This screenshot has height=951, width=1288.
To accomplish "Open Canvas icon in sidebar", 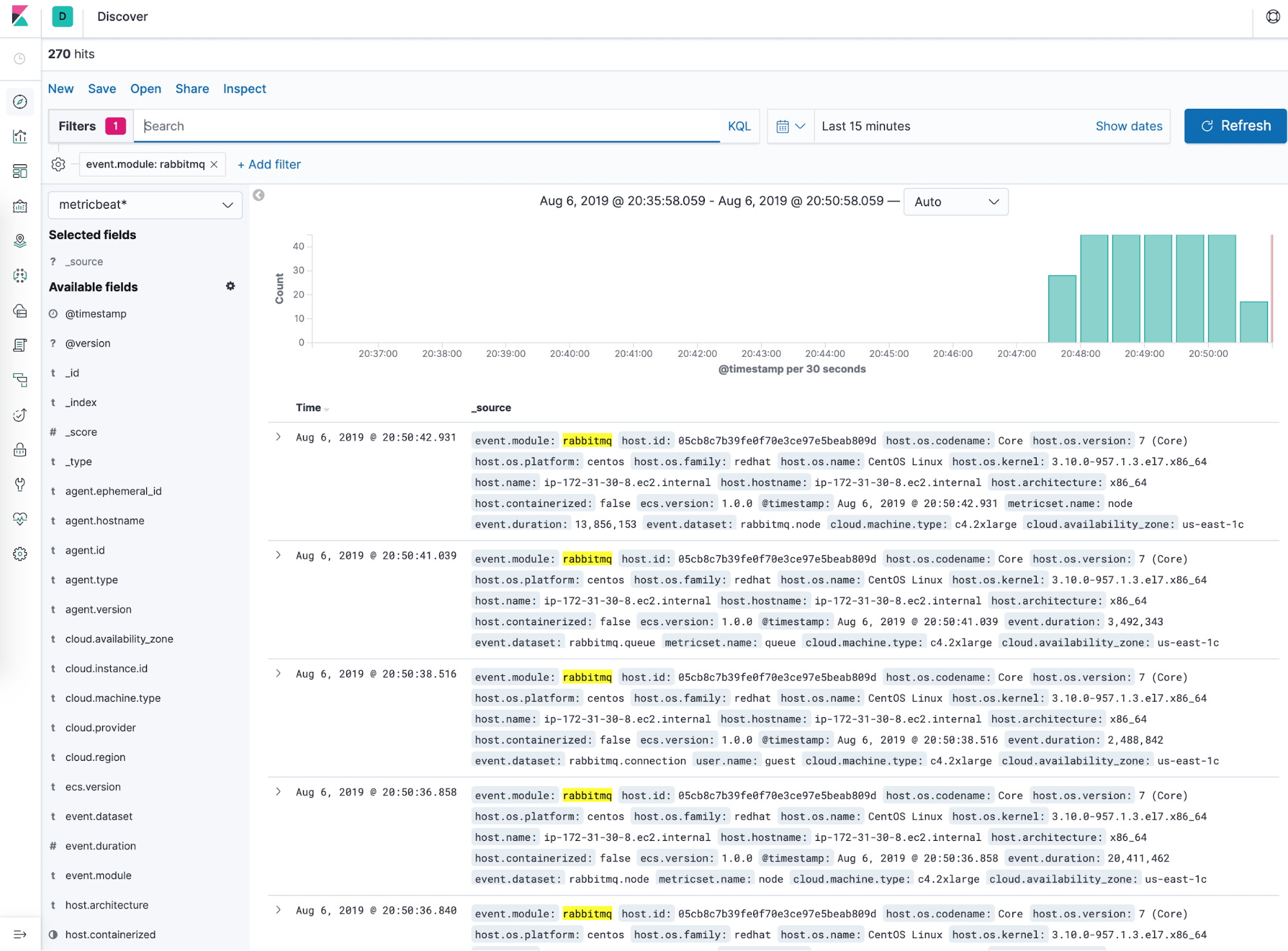I will click(x=20, y=206).
